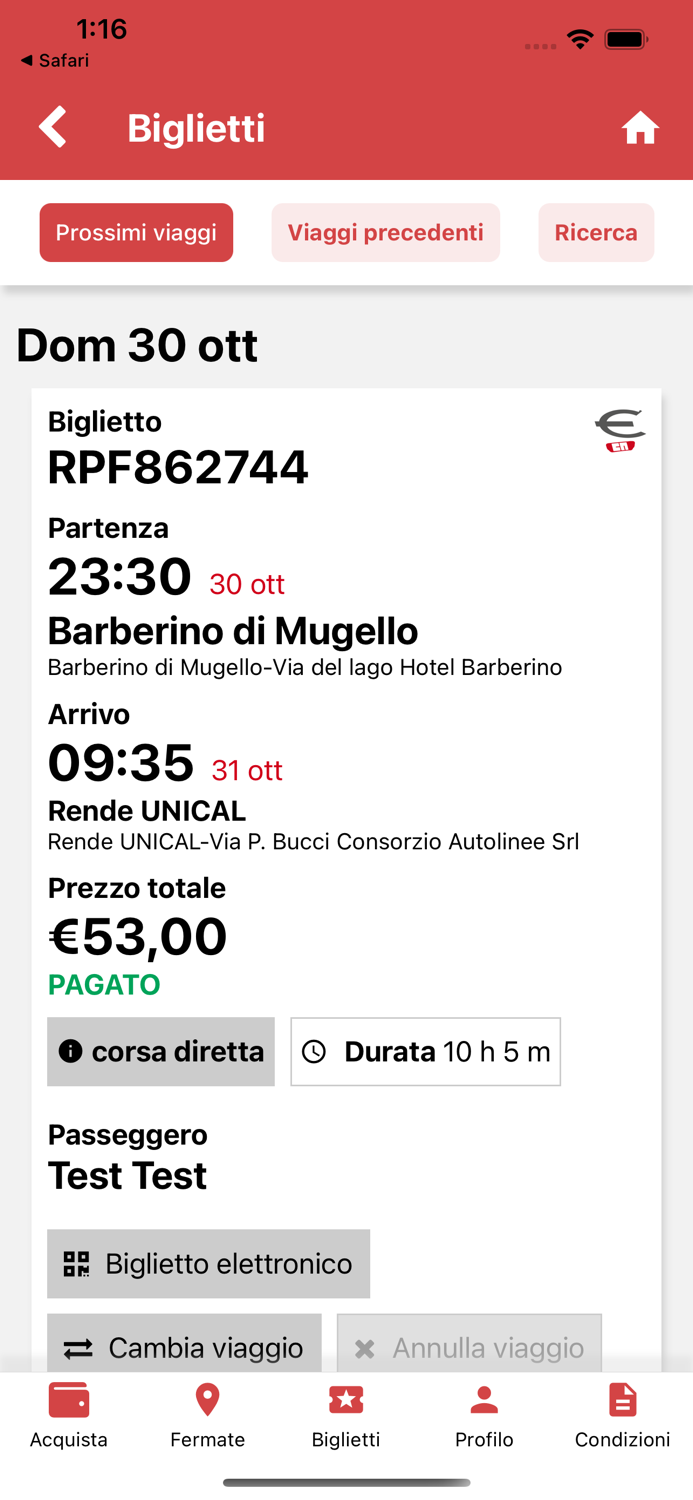Open the corsa diretta details chip
Image resolution: width=693 pixels, height=1500 pixels.
click(x=160, y=1051)
